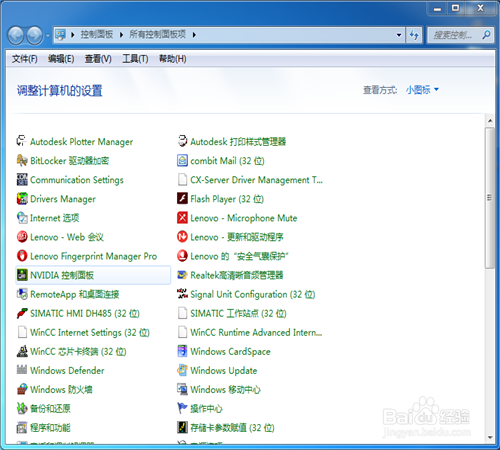This screenshot has width=500, height=450.
Task: Select 控制面板 in the address breadcrumb
Action: click(97, 34)
